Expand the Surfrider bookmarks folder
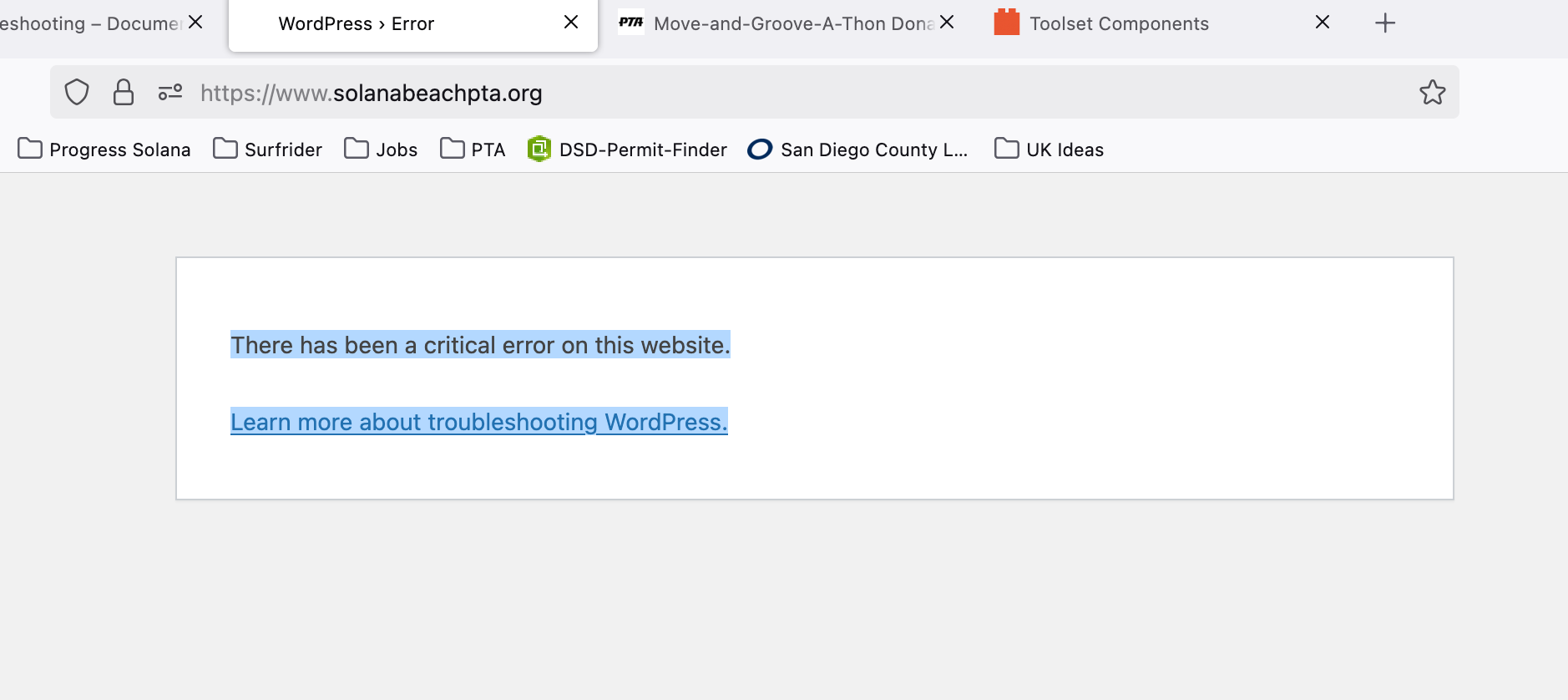Screen dimensions: 1568x700 coord(267,150)
